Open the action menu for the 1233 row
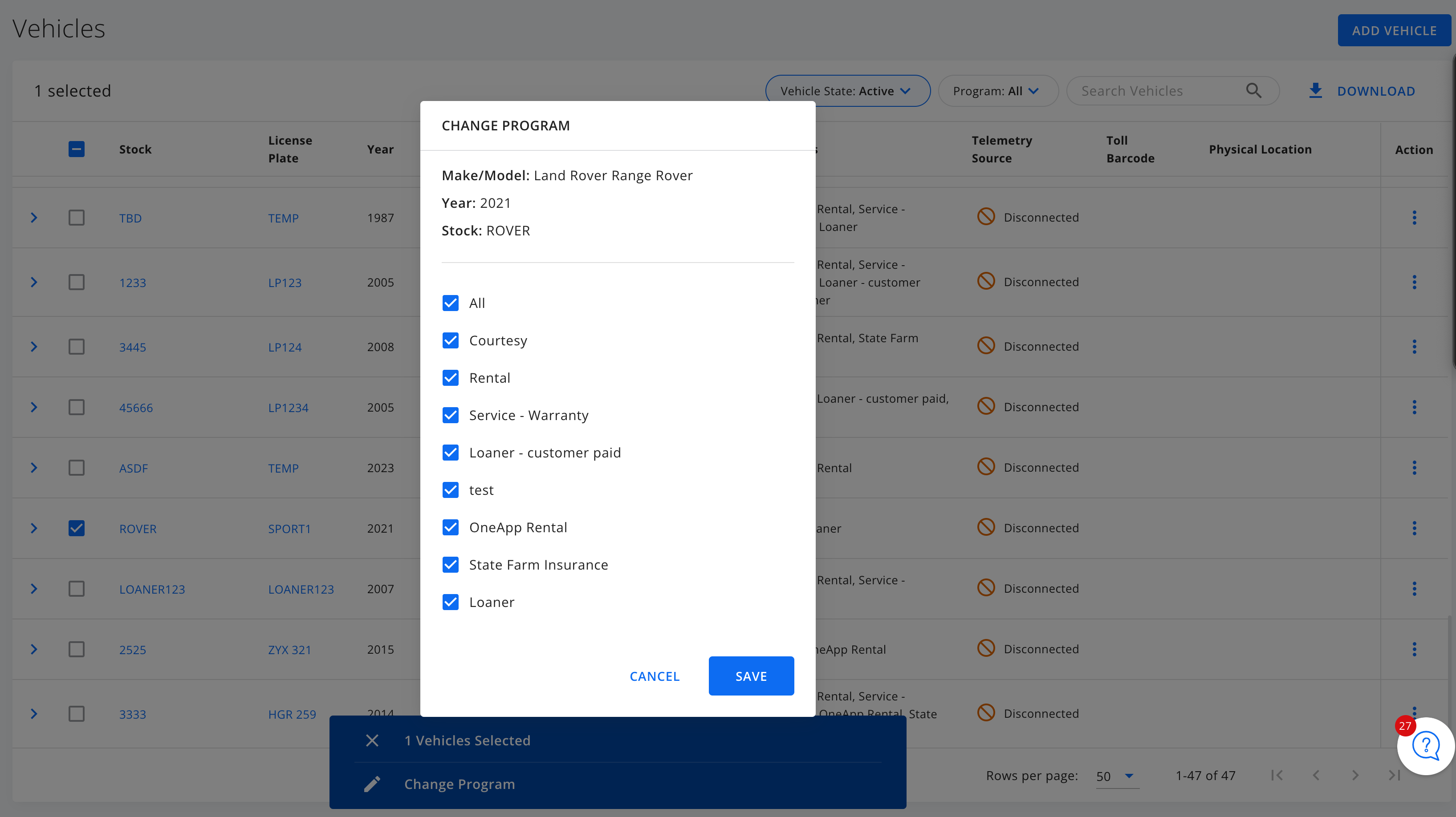1456x817 pixels. (1414, 282)
